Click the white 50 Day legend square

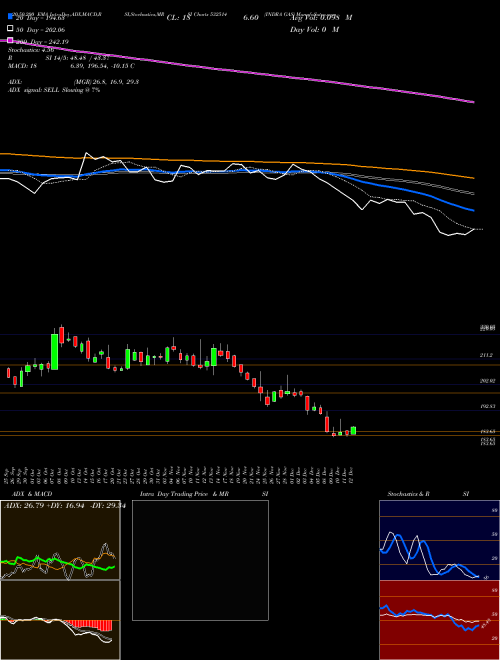pyautogui.click(x=11, y=29)
